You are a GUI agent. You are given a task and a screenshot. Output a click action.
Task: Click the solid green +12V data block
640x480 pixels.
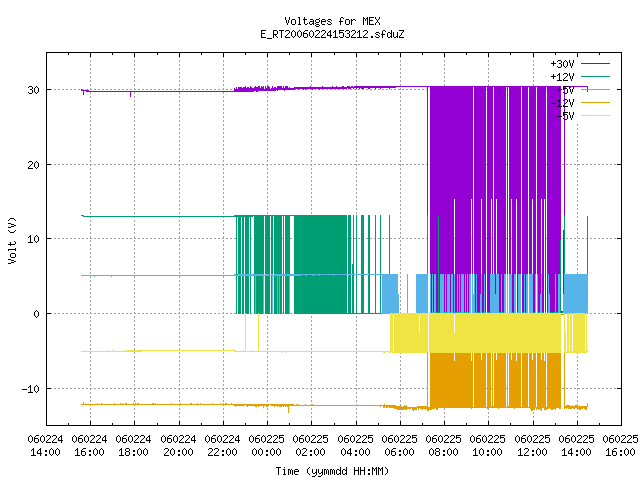coord(320,264)
